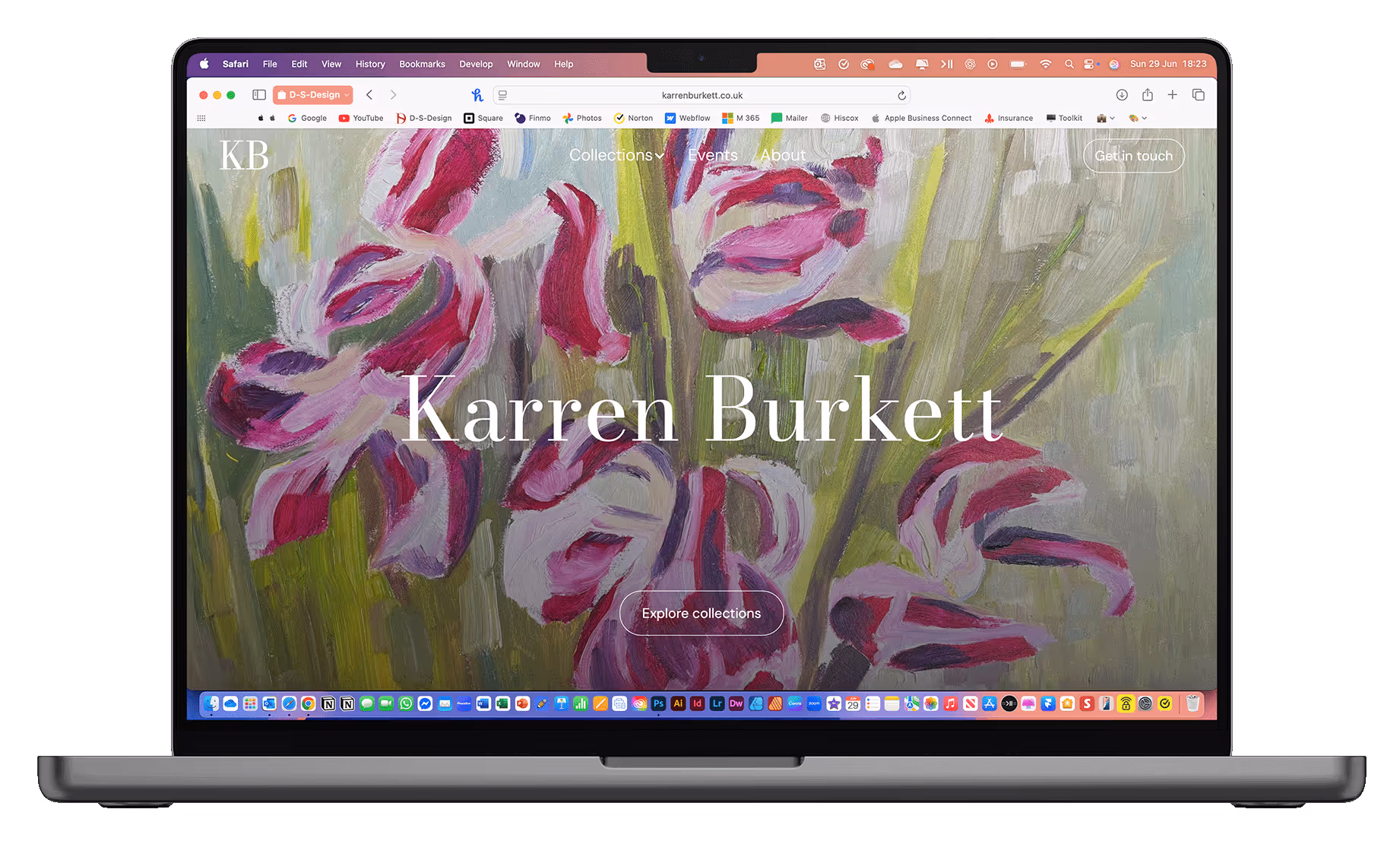Click the Get in touch button
The width and height of the screenshot is (1400, 841).
tap(1133, 156)
